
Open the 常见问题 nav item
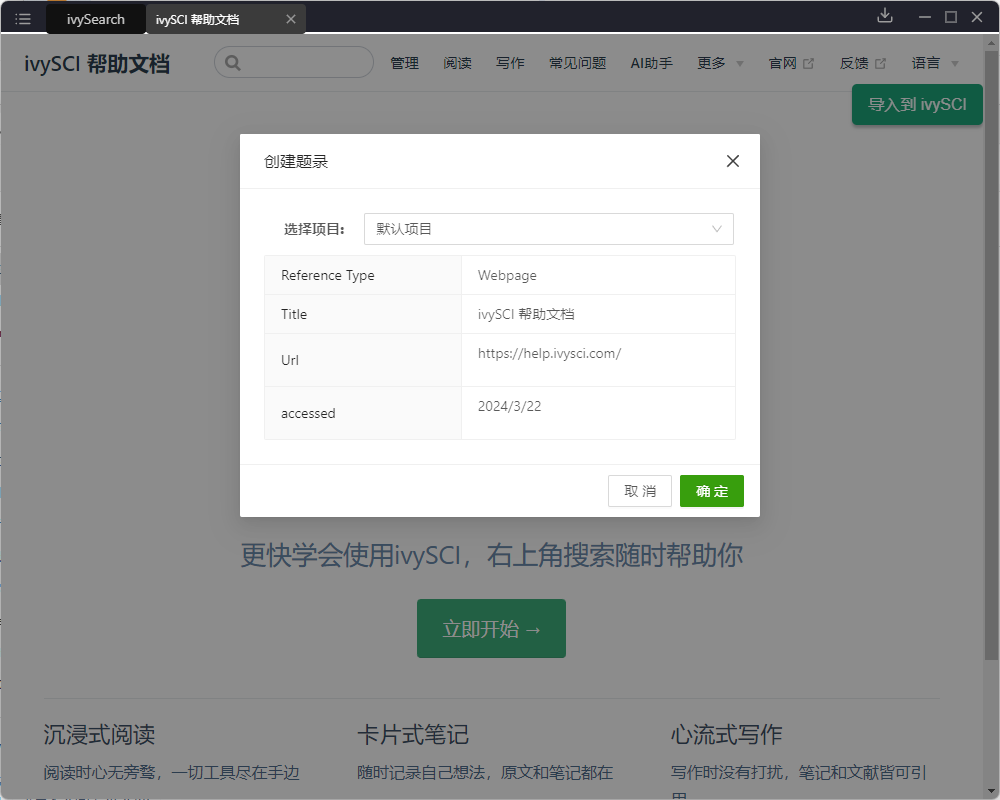coord(578,63)
